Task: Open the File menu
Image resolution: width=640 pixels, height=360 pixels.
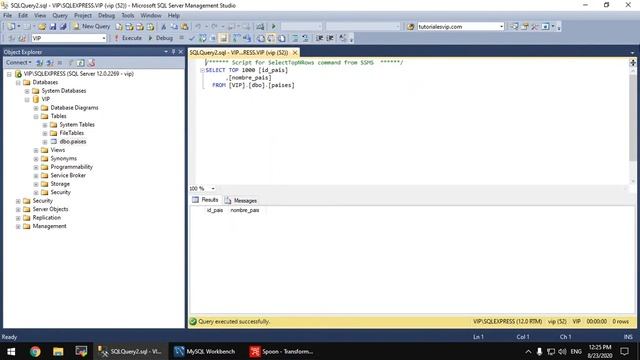Action: [8, 16]
